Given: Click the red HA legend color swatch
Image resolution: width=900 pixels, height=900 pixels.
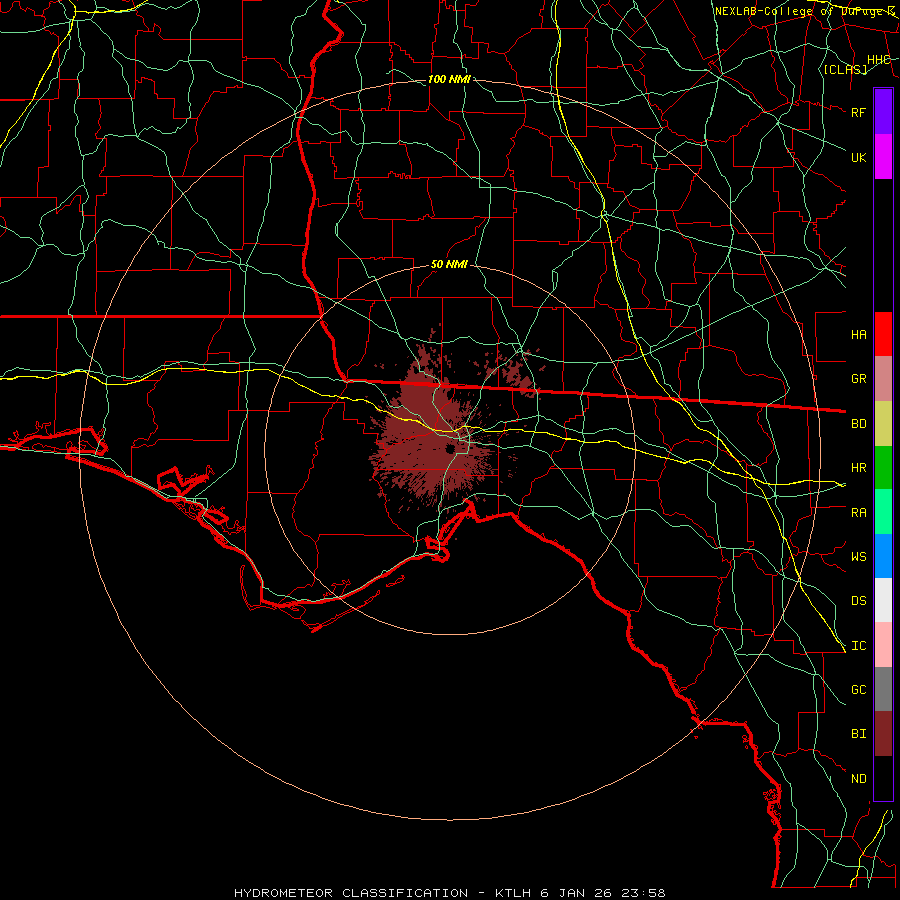Looking at the screenshot, I should (x=883, y=334).
